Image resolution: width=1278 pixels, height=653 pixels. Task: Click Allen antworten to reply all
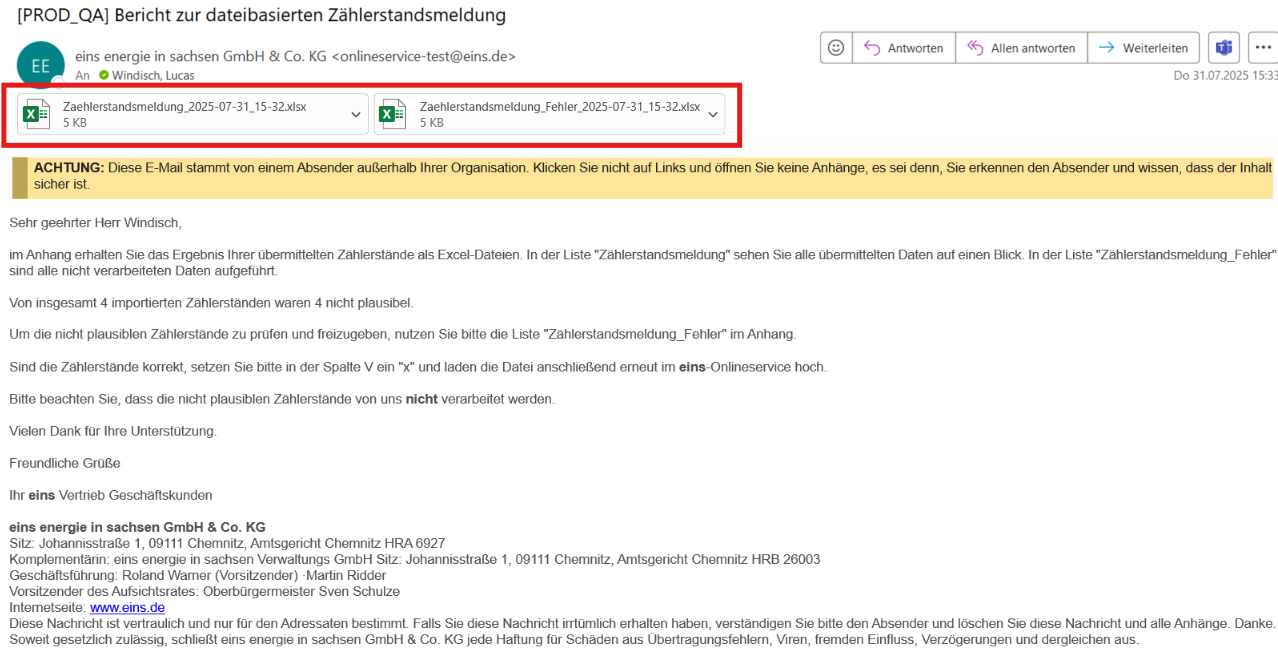point(1020,47)
